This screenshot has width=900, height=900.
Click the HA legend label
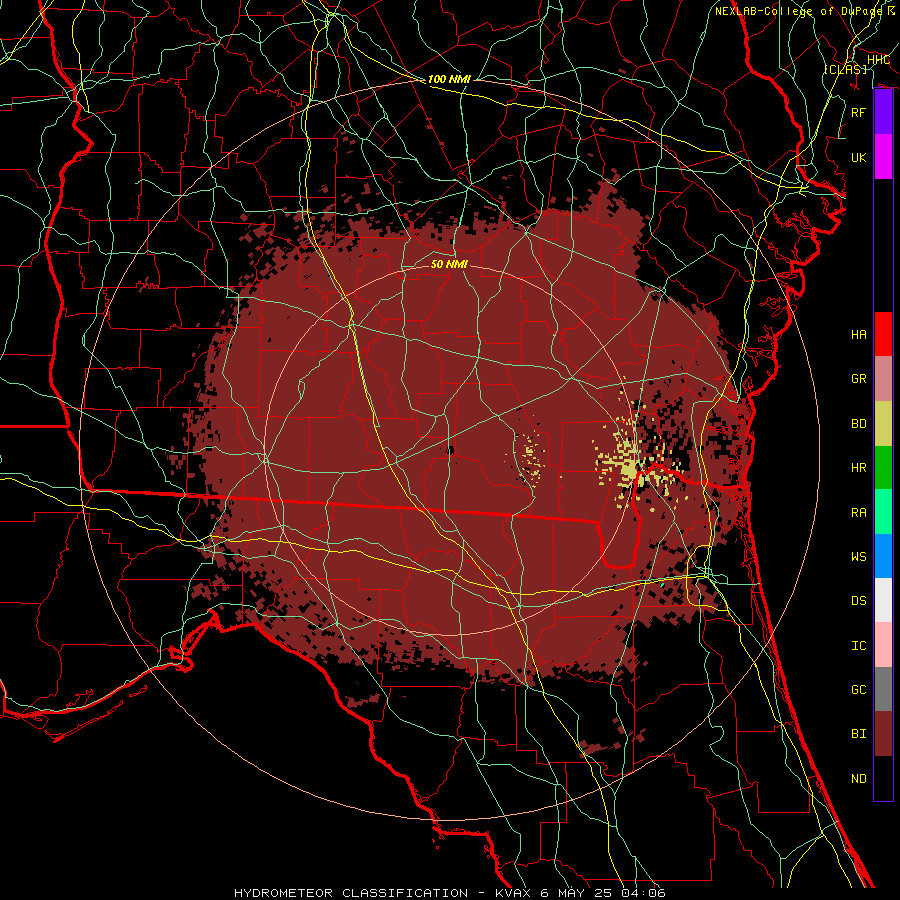[x=859, y=335]
